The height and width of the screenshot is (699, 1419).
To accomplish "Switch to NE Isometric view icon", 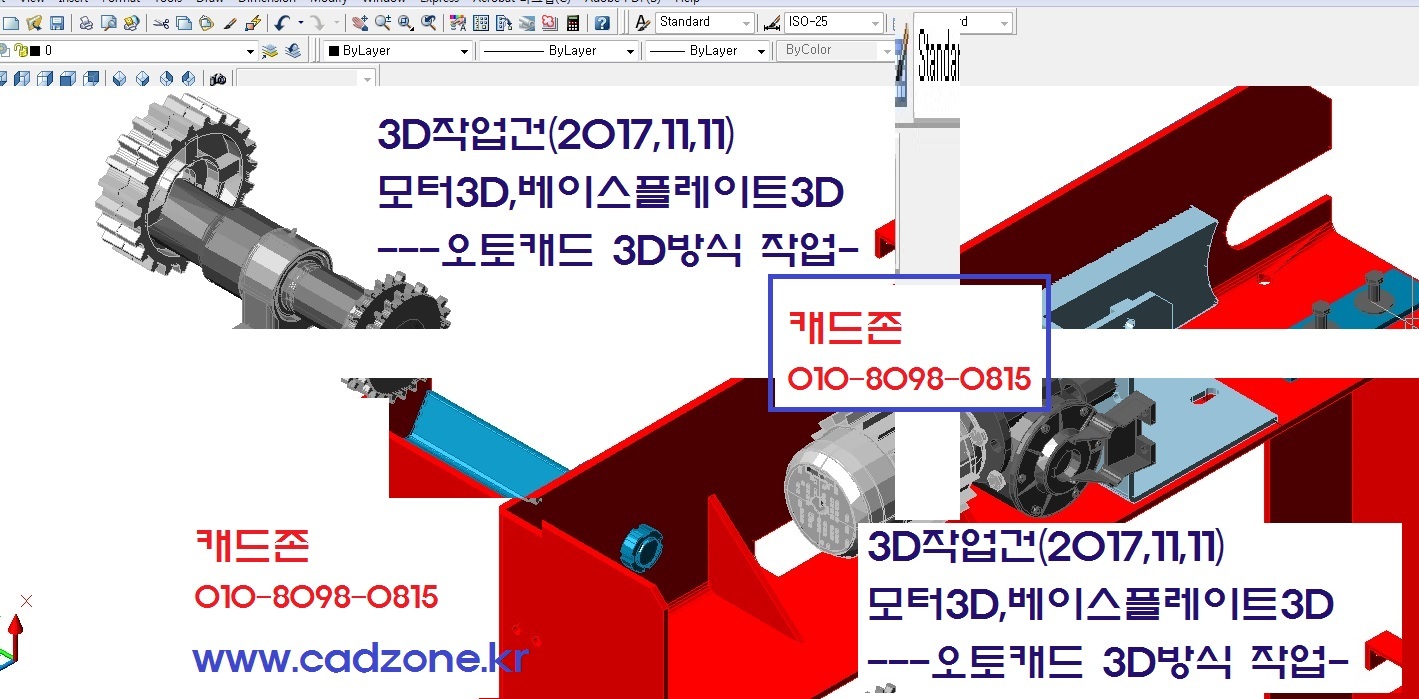I will click(x=166, y=79).
